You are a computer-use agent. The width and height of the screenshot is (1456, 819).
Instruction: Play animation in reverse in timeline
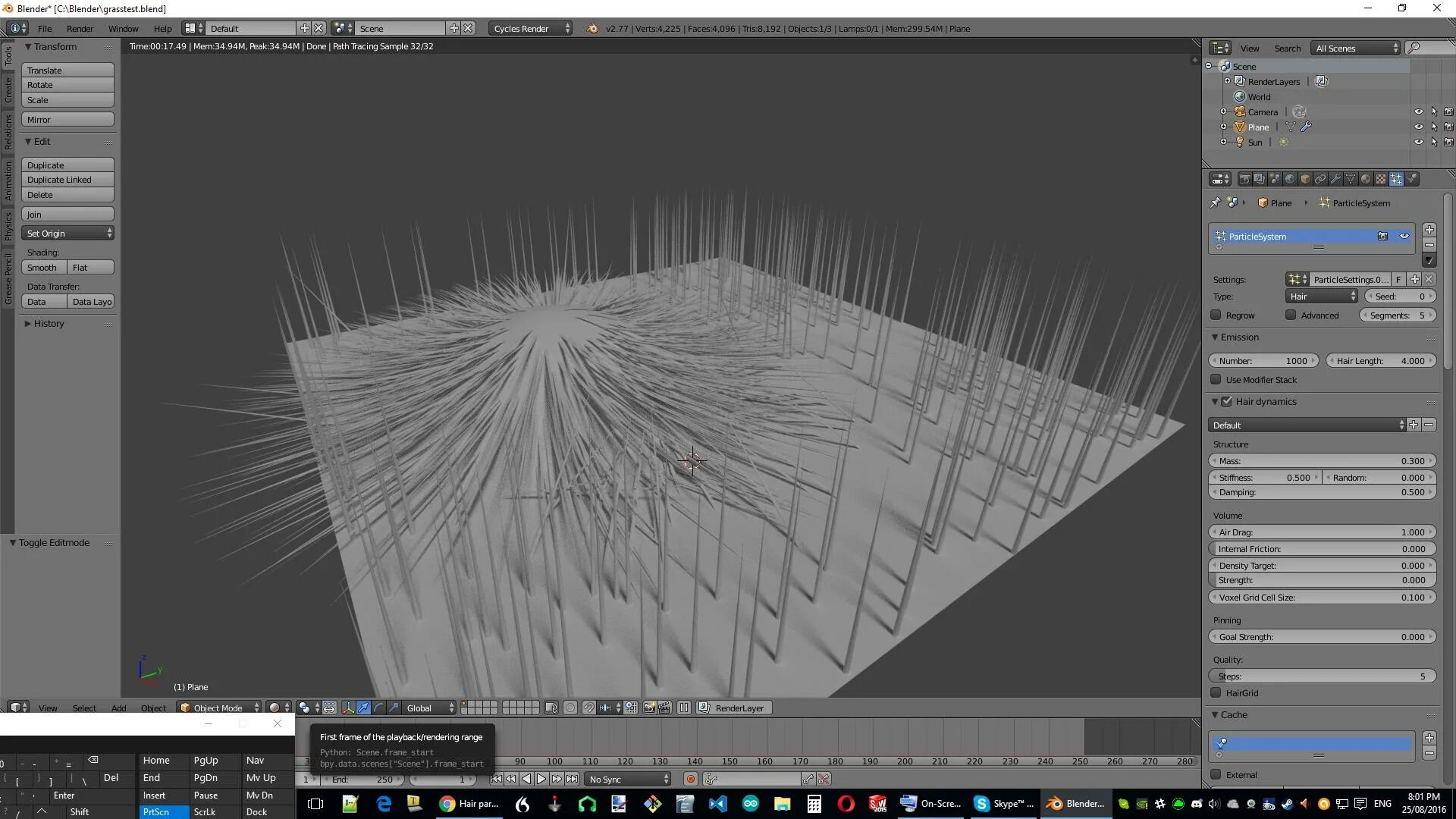point(526,779)
